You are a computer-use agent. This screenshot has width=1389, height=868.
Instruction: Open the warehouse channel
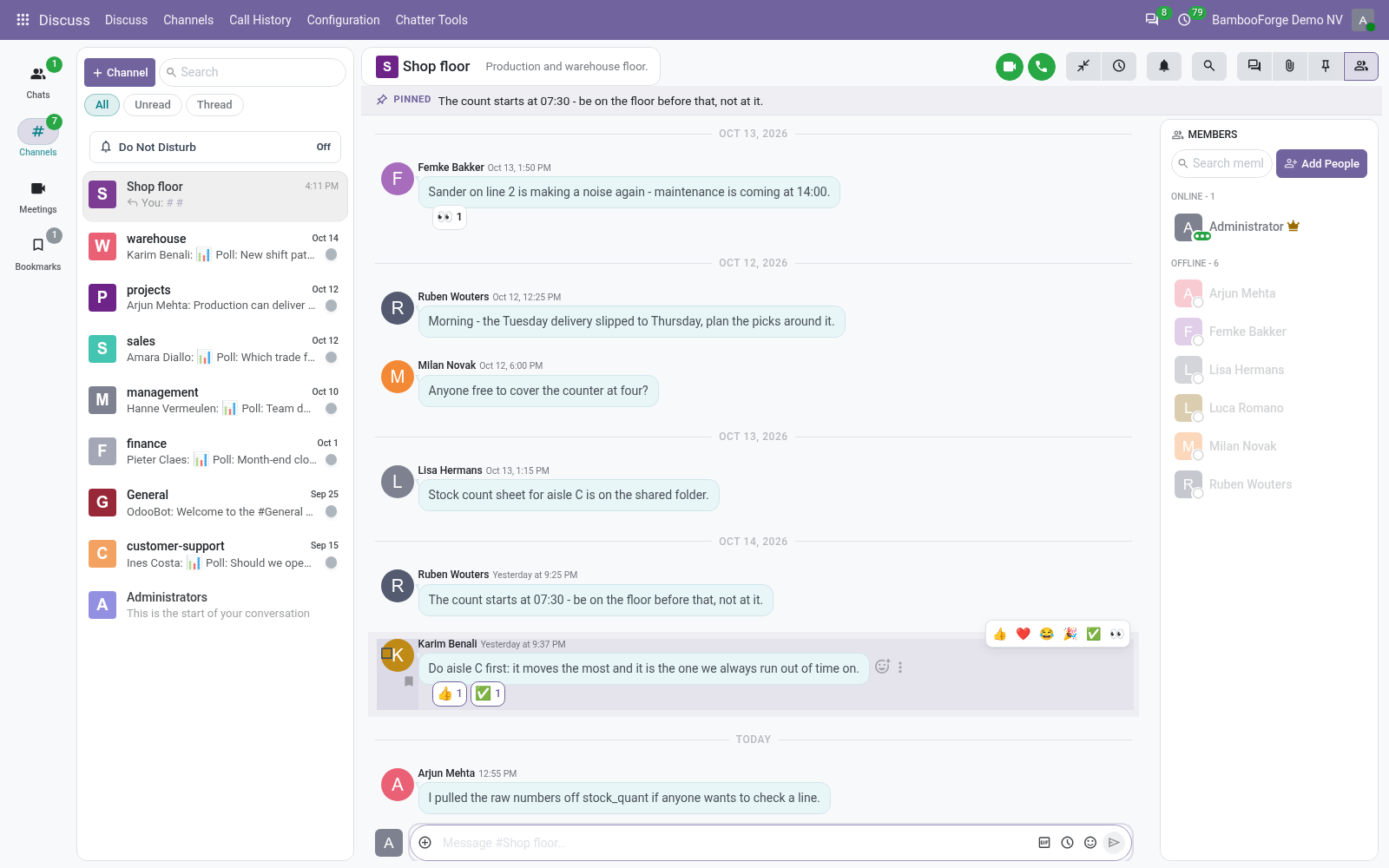pyautogui.click(x=215, y=247)
